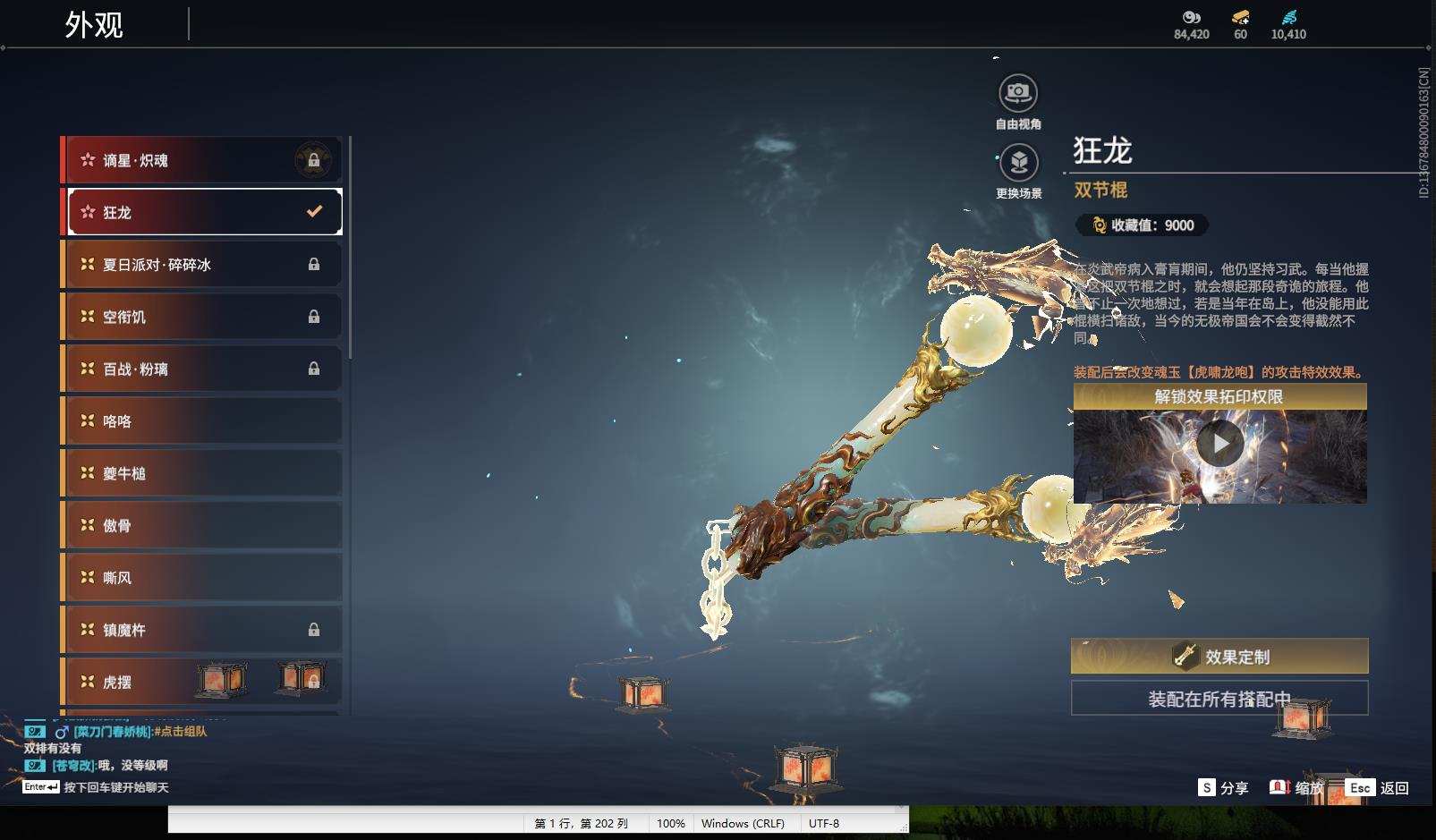Click the male gender icon before 菜刀门春娇桃
This screenshot has height=840, width=1436.
coord(62,732)
